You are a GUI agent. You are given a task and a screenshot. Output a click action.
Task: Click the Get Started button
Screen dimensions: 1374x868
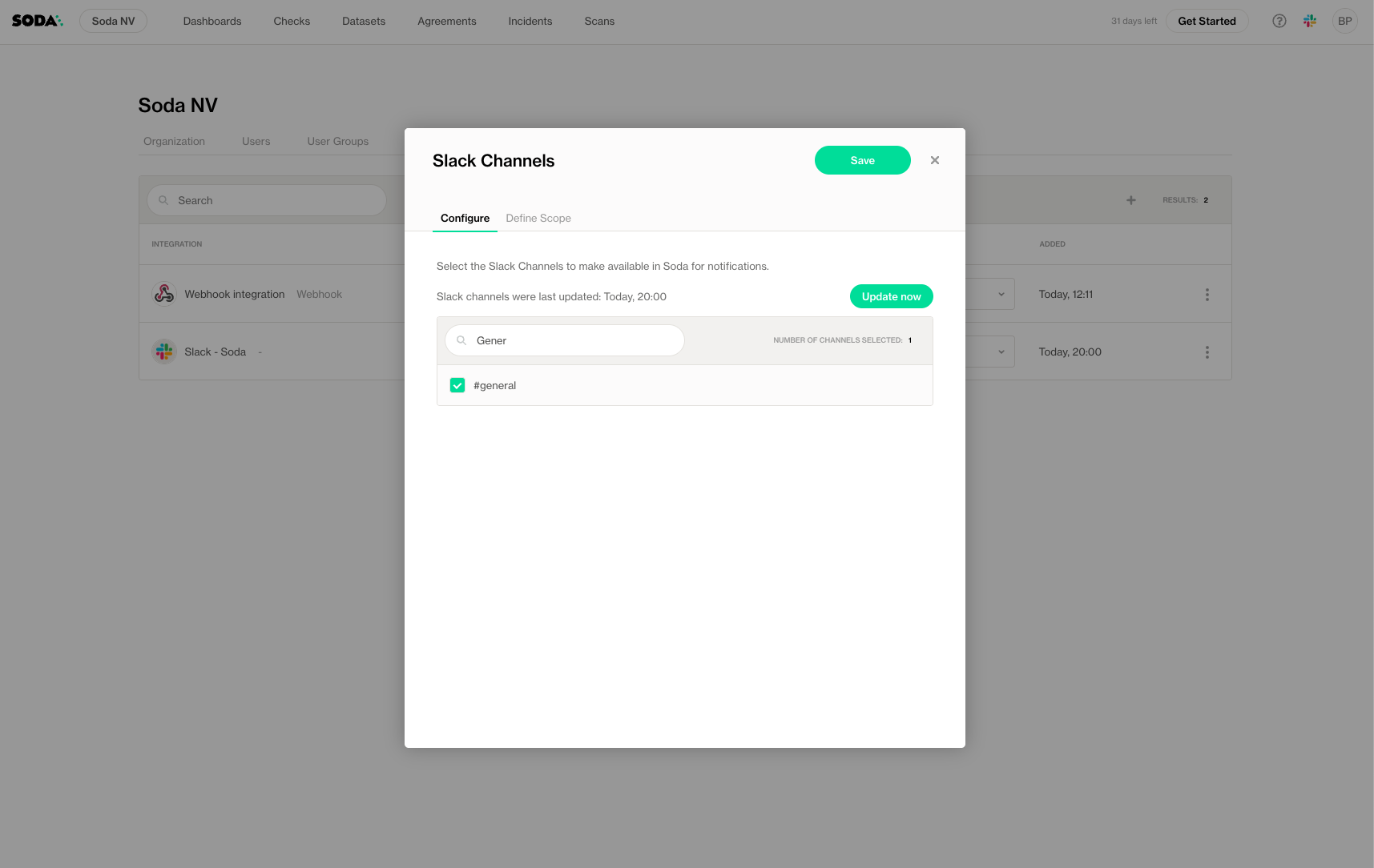[x=1207, y=21]
